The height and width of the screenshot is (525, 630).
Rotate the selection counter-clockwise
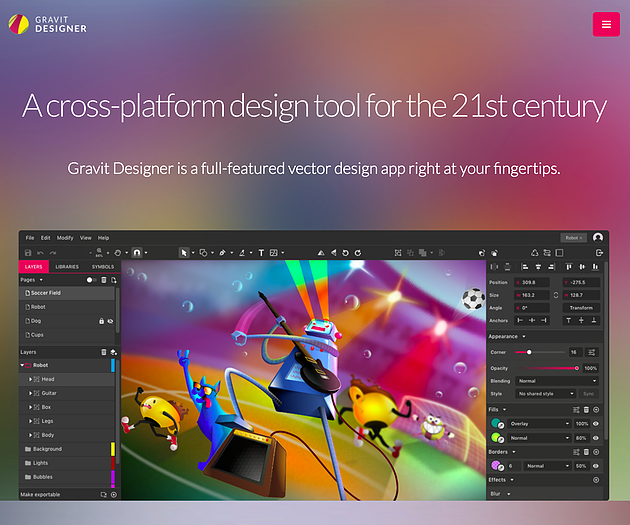[345, 253]
